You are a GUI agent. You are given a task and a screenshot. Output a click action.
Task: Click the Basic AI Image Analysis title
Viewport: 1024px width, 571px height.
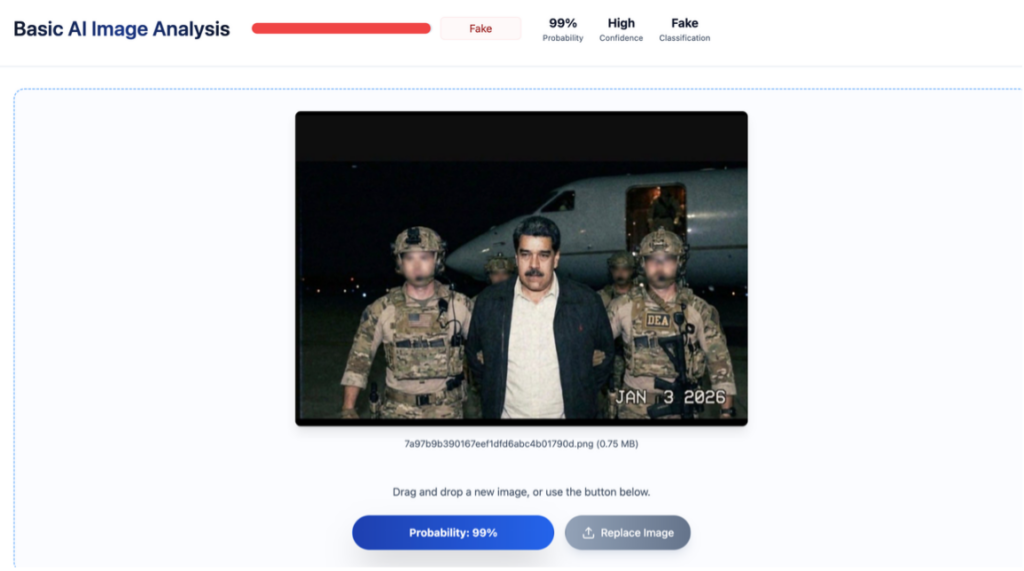click(122, 29)
